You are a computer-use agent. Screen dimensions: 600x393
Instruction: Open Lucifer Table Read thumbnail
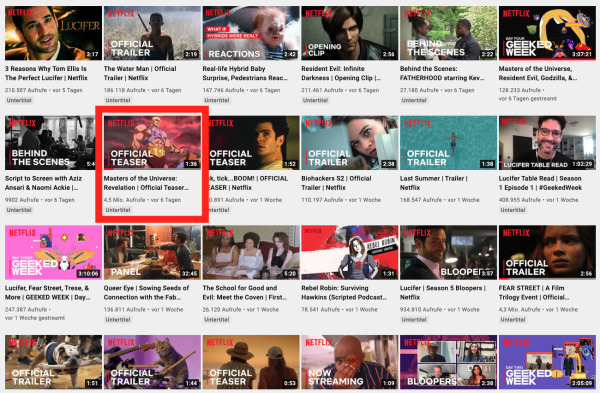pyautogui.click(x=547, y=143)
